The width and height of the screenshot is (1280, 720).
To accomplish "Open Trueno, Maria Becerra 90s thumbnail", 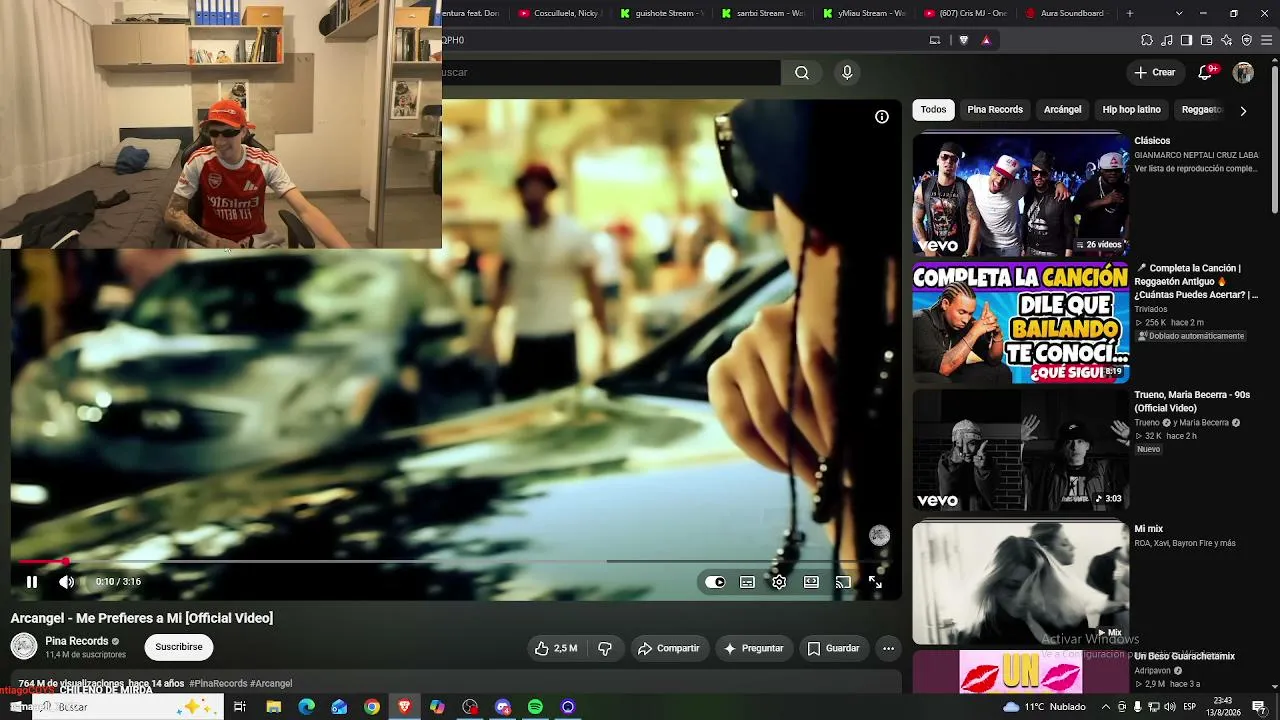I will point(1021,451).
